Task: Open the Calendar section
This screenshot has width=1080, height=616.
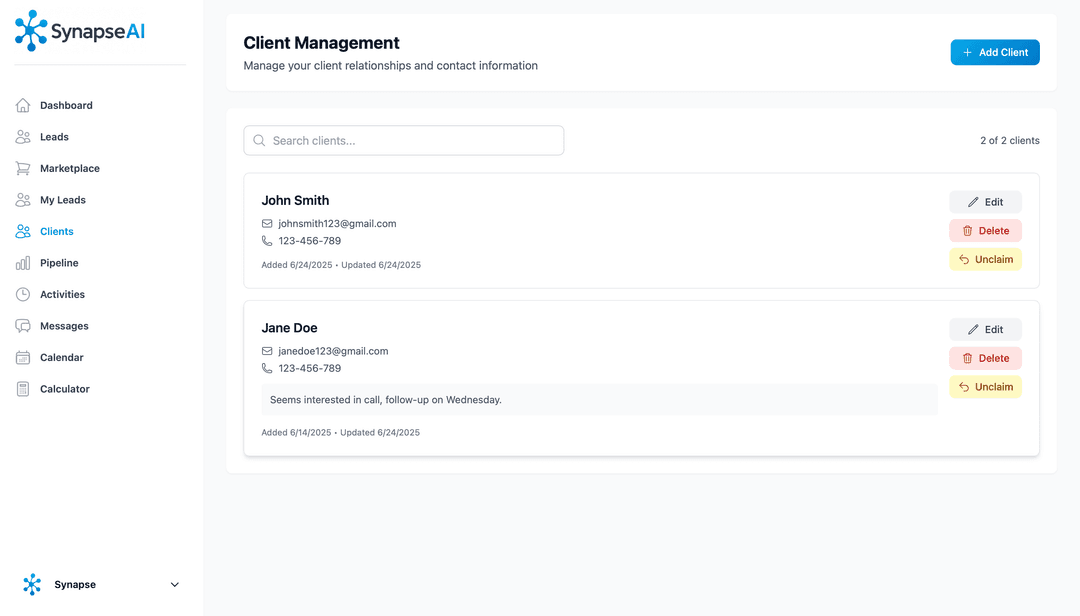Action: 61,357
